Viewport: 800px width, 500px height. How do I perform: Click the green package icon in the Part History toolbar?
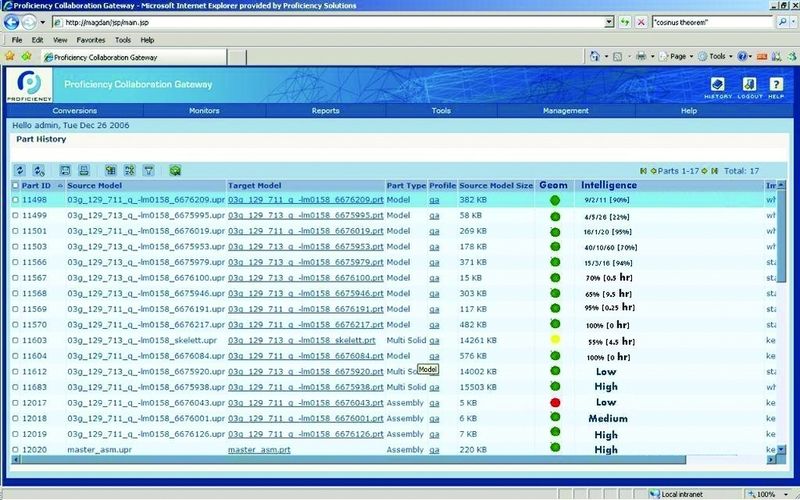pos(176,170)
